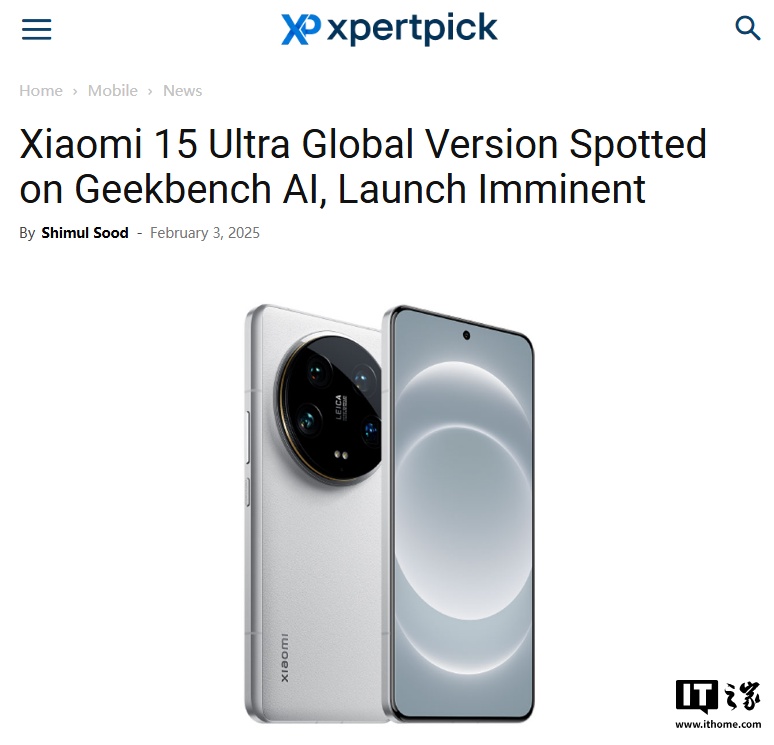The image size is (774, 745).
Task: Click the LEICA label in the camera ring
Action: coord(339,407)
